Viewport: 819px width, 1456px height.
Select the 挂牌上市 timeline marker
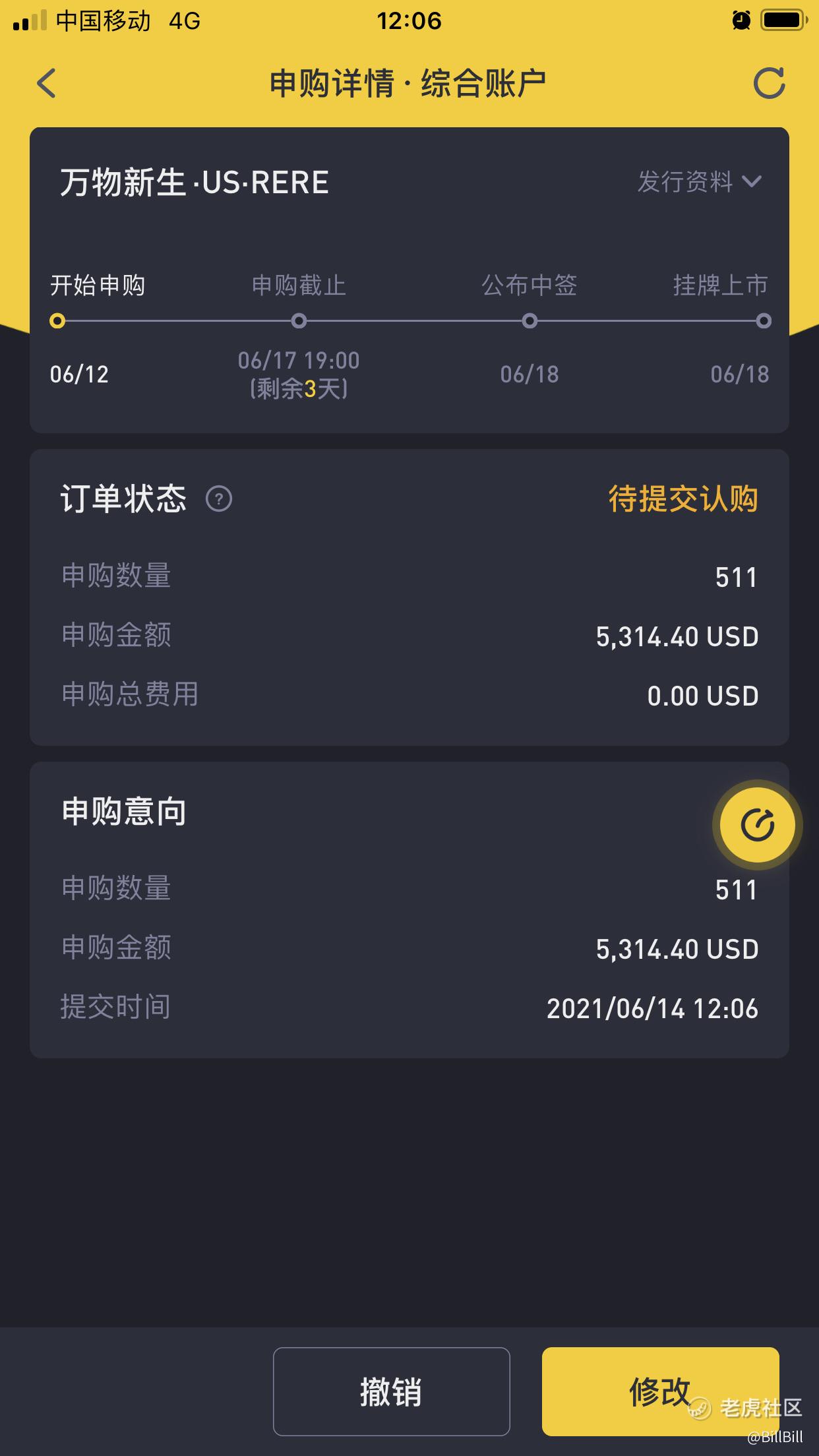coord(764,321)
